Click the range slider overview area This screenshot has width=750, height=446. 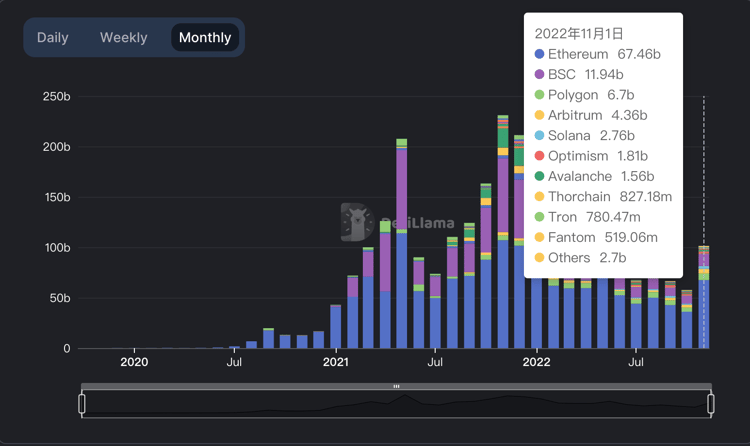(x=397, y=403)
